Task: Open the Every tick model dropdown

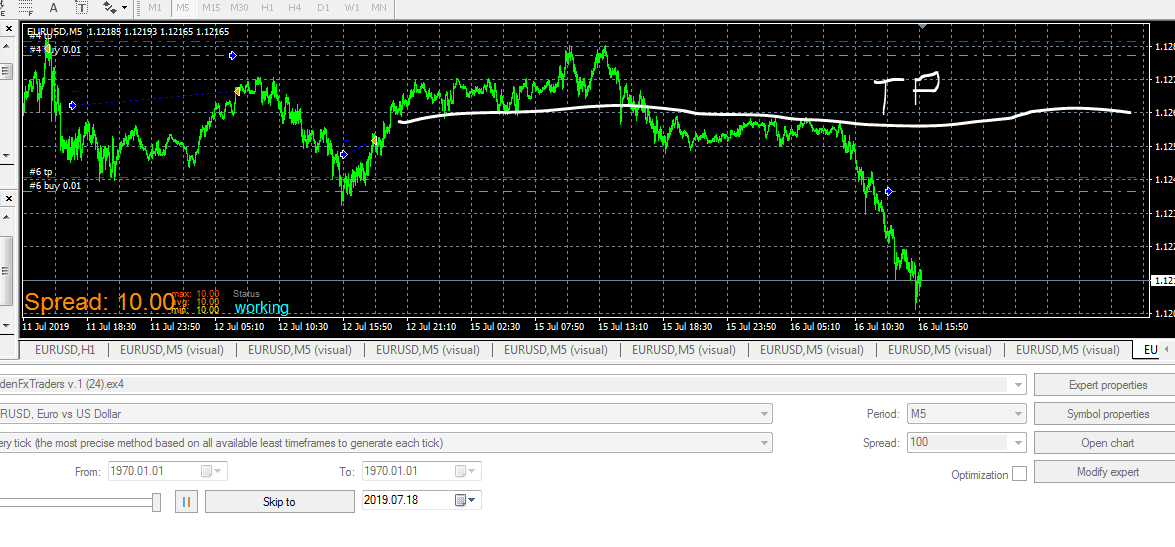Action: pyautogui.click(x=764, y=443)
